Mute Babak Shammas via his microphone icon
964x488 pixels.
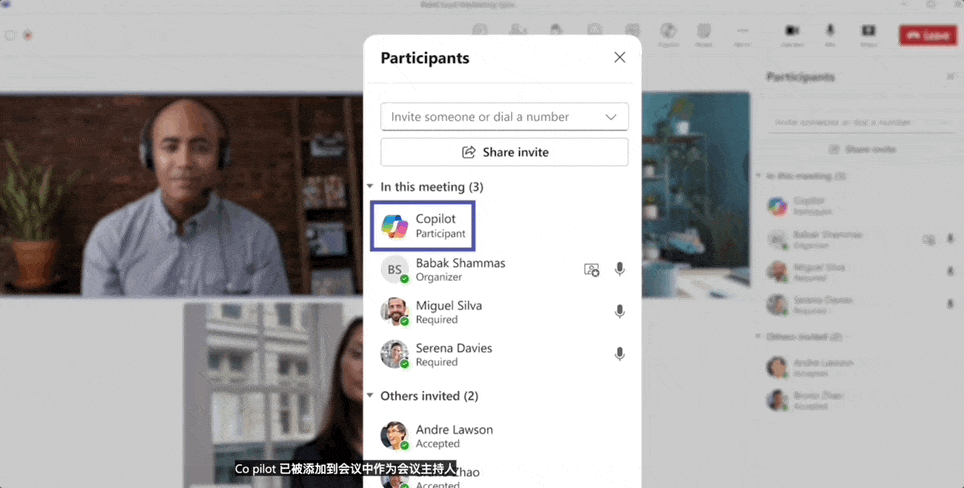[619, 269]
